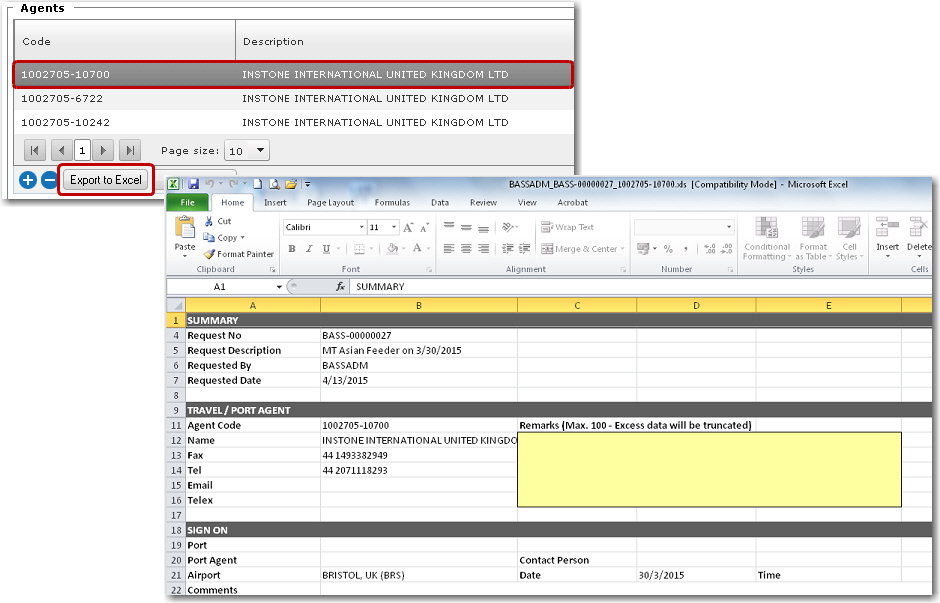This screenshot has width=940, height=603.
Task: Open the Page size dropdown
Action: tap(260, 150)
